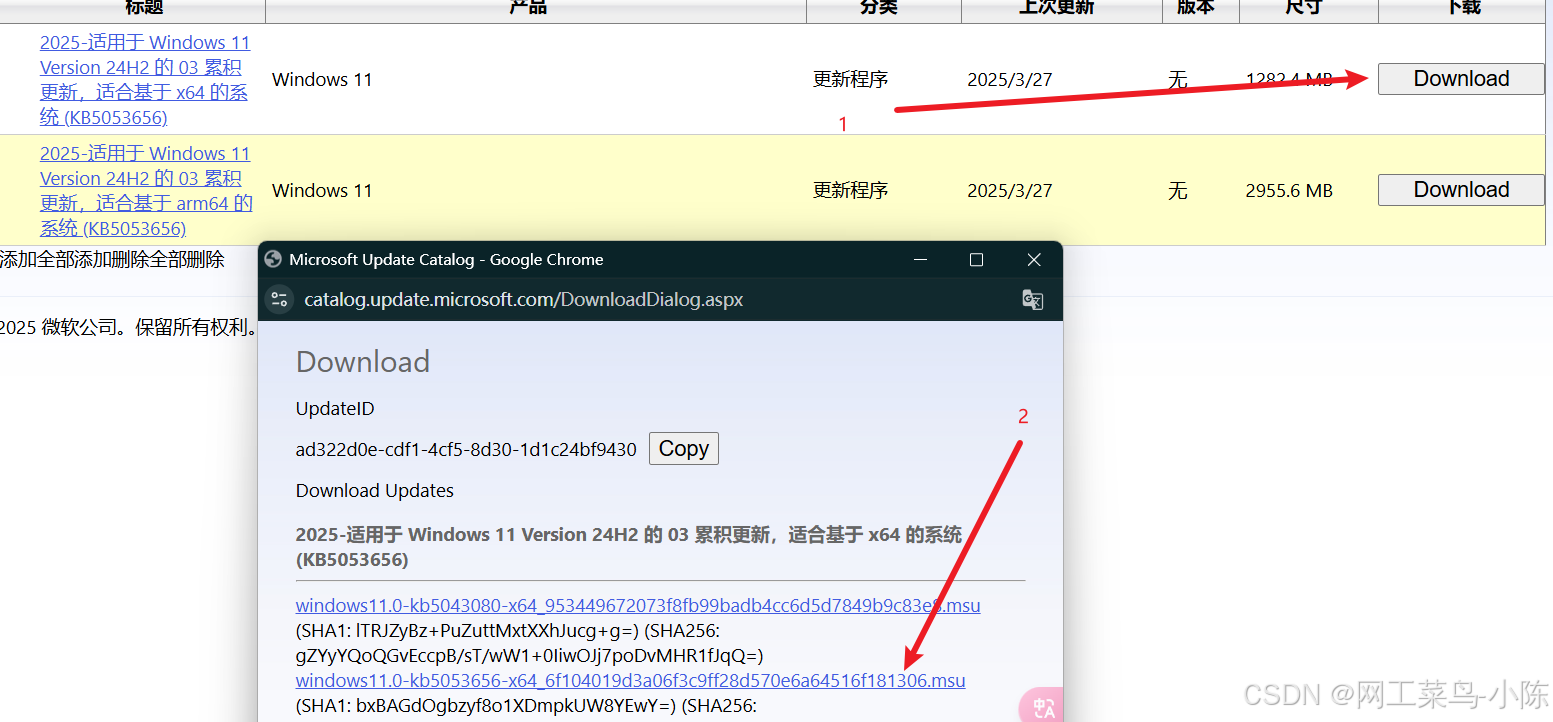The image size is (1553, 722).
Task: Click the 添加全部添加删除全部删除 text
Action: click(112, 260)
